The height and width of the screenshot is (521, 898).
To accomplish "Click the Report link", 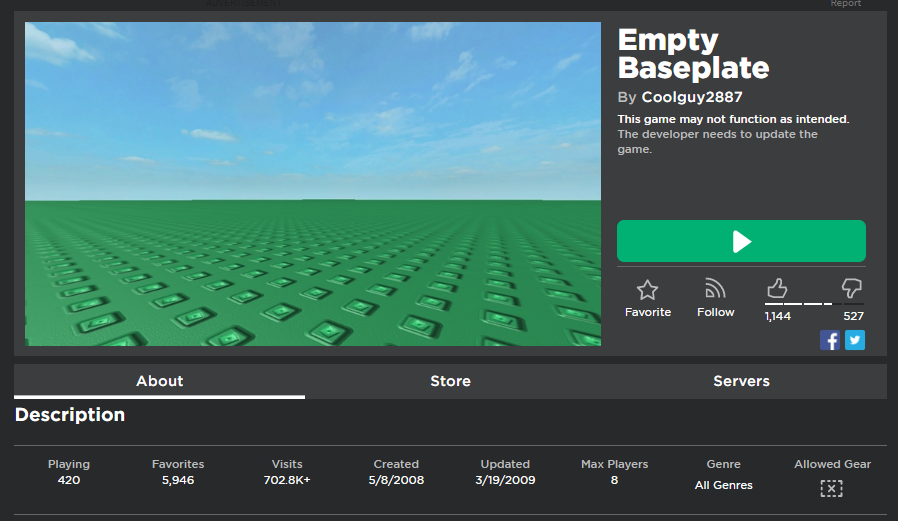I will [846, 3].
